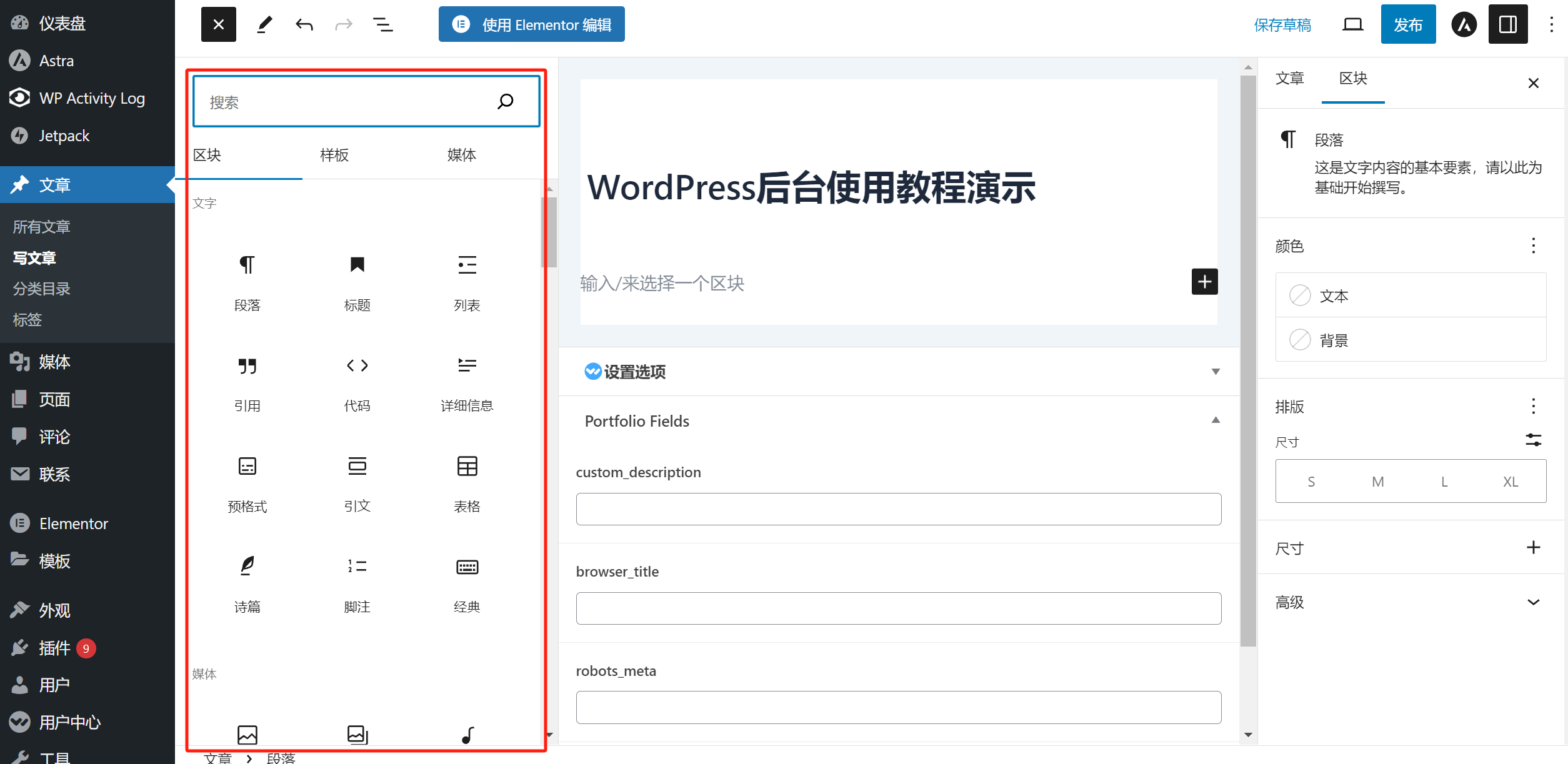Insert a 引文 pullquote block
Viewport: 1568px width, 764px height.
(357, 484)
